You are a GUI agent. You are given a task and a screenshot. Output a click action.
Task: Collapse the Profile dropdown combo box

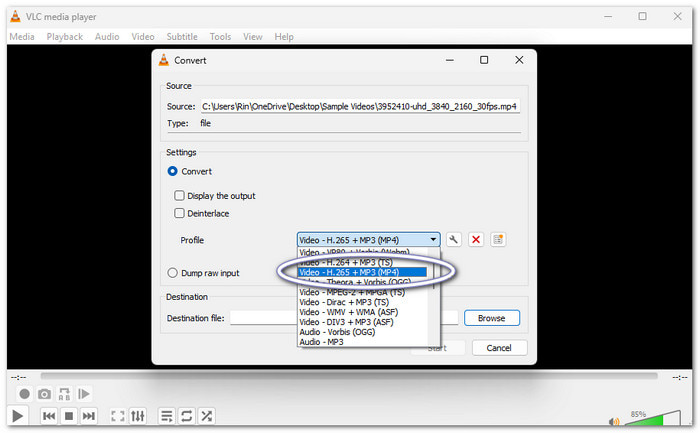click(368, 240)
